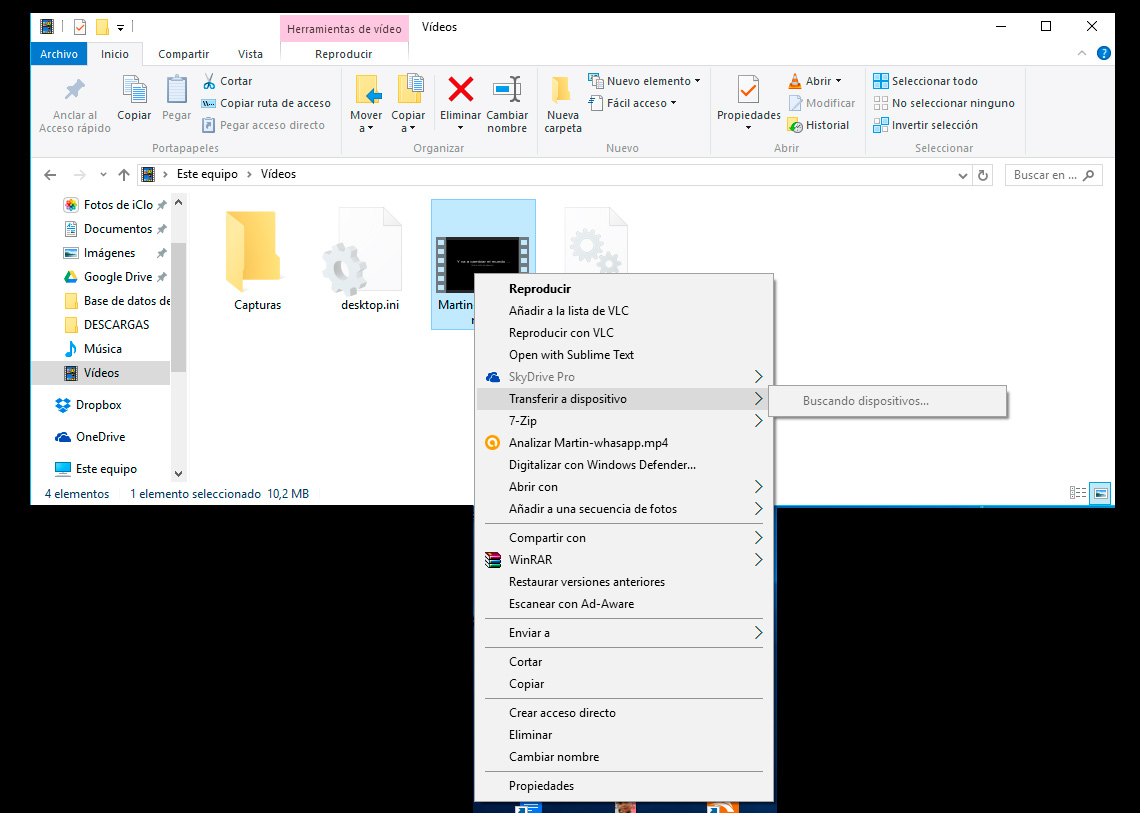Click the Cortar scissors icon
Screen dimensions: 1140x813
(x=209, y=81)
